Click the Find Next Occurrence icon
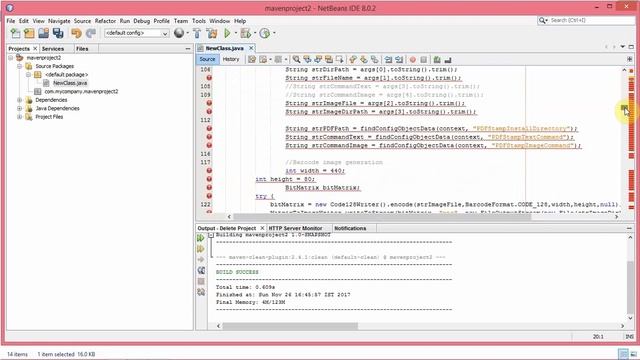Screen dimensions: 640x360 coord(318,60)
